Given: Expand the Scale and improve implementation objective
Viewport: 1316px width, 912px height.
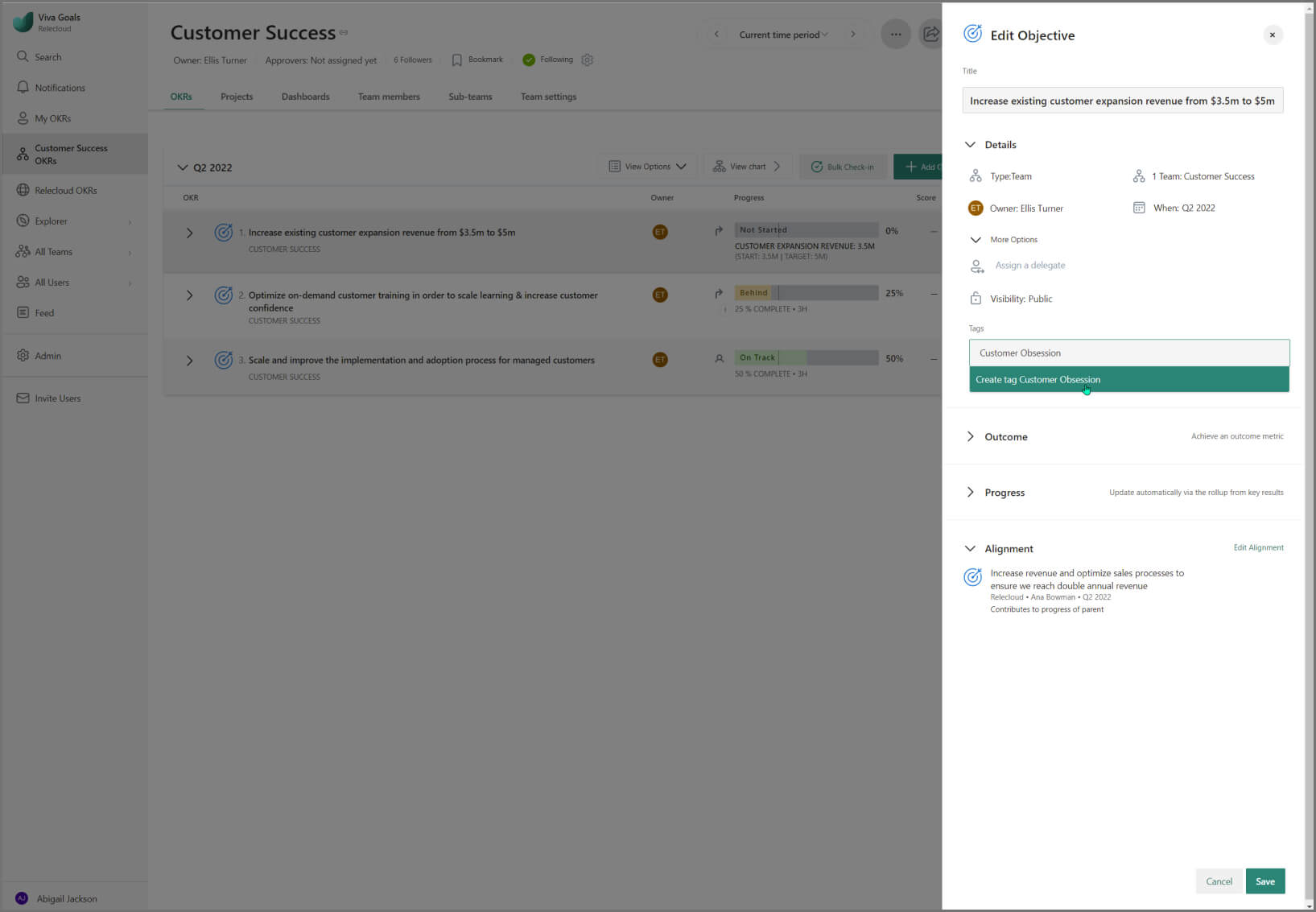Looking at the screenshot, I should [189, 361].
